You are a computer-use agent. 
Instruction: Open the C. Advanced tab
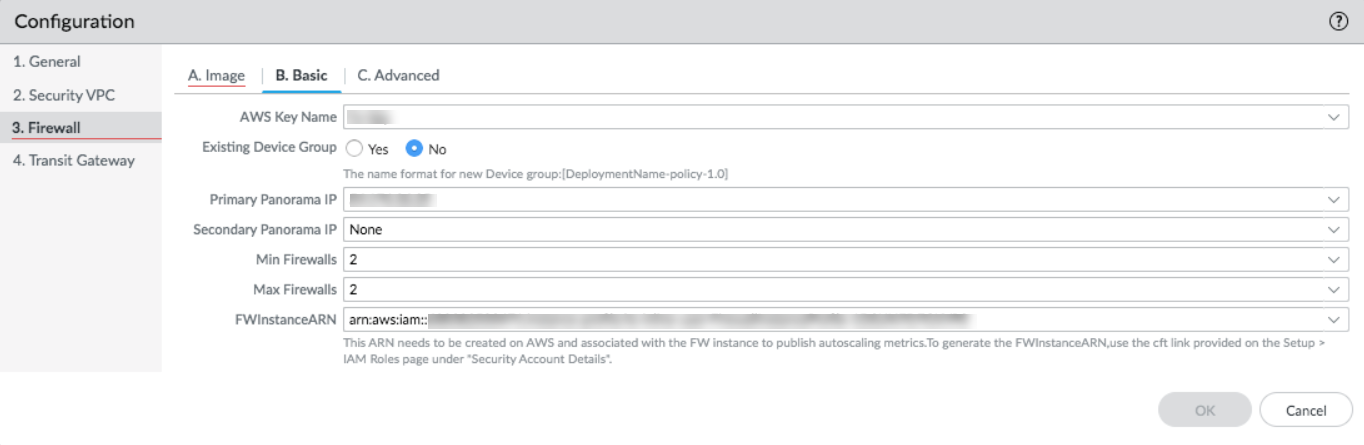point(398,75)
